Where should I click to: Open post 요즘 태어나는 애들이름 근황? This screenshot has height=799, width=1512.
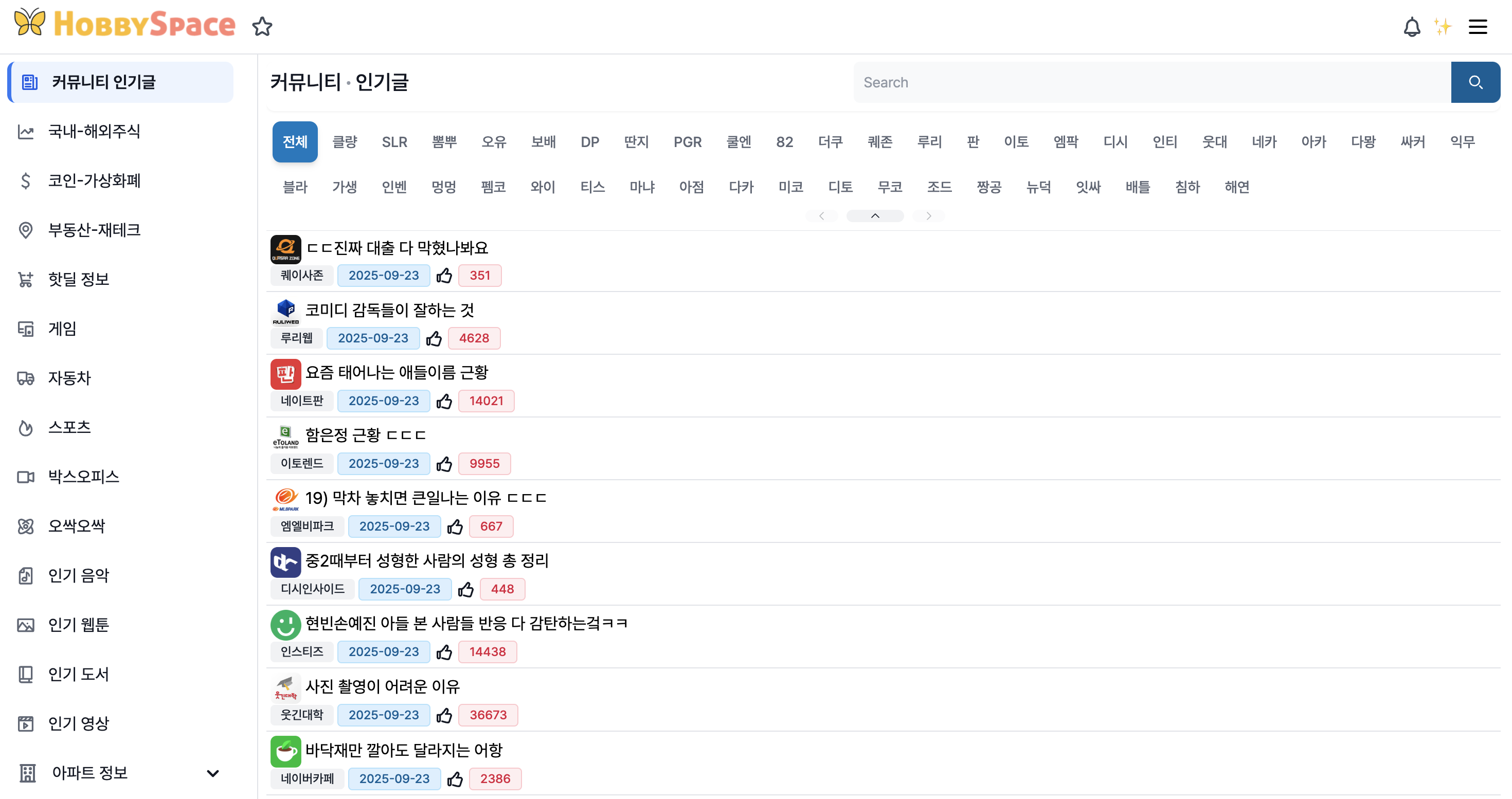click(x=397, y=373)
